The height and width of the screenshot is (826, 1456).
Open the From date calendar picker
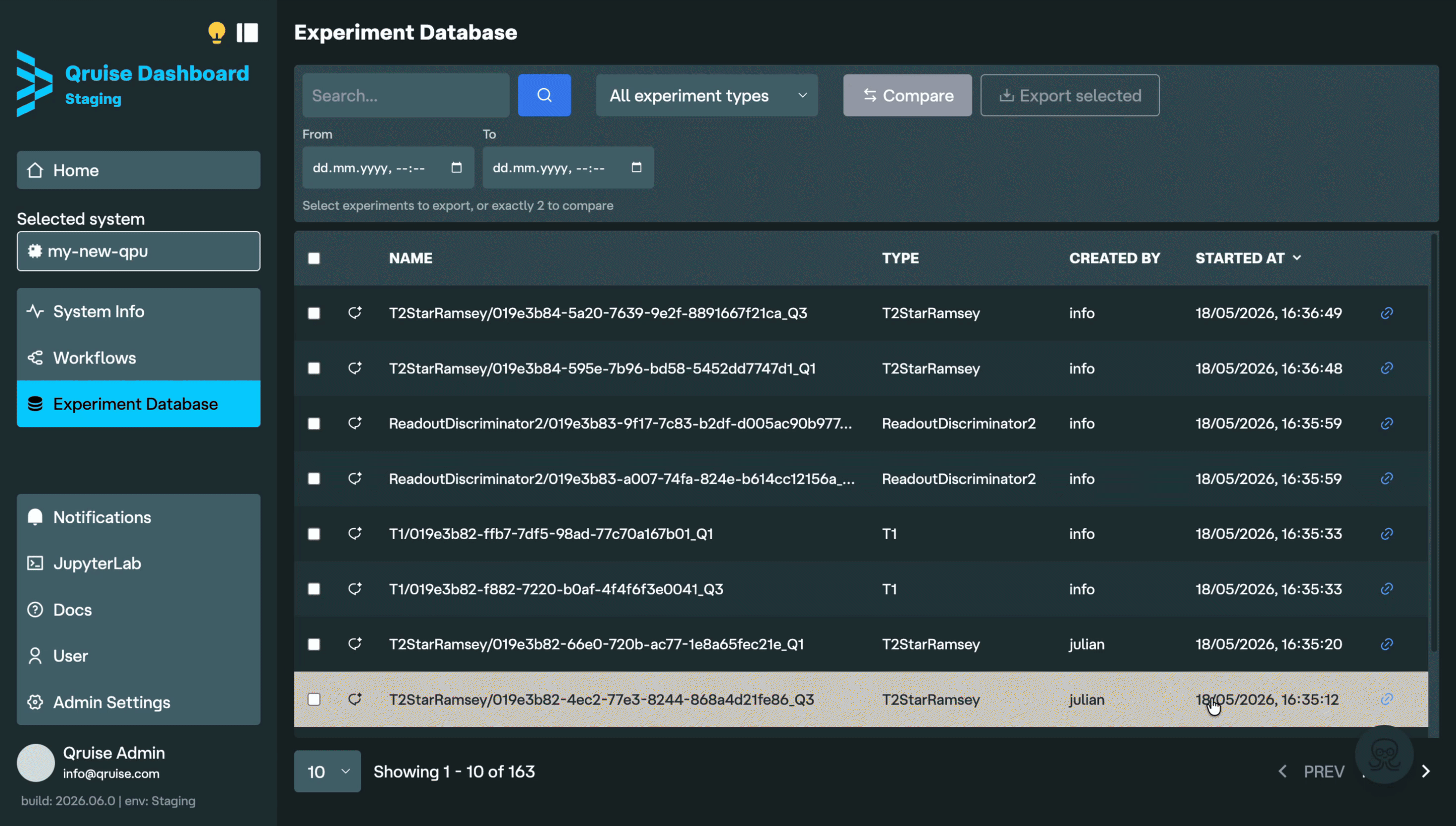pyautogui.click(x=456, y=167)
